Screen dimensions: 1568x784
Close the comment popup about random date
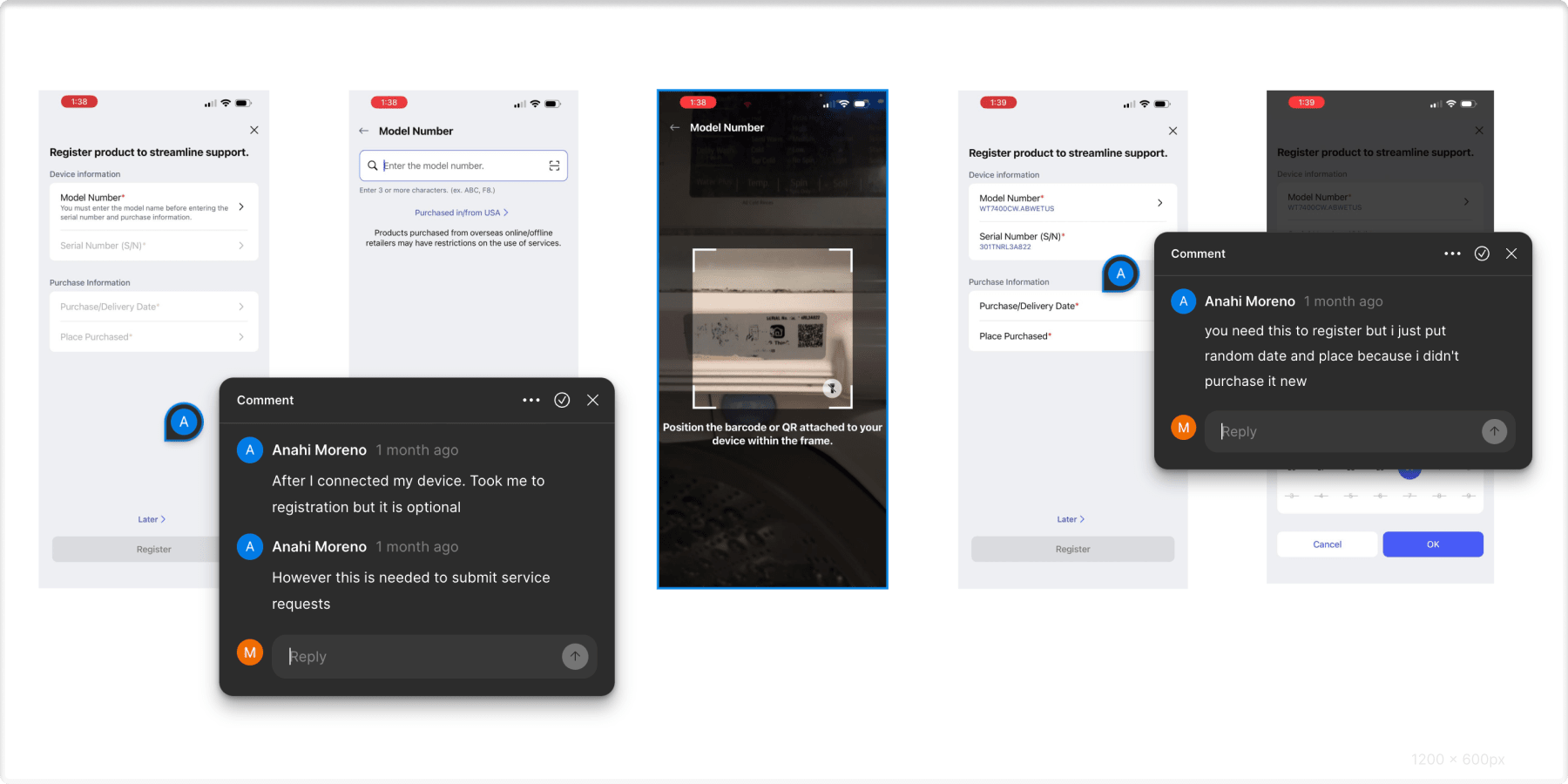point(1511,254)
